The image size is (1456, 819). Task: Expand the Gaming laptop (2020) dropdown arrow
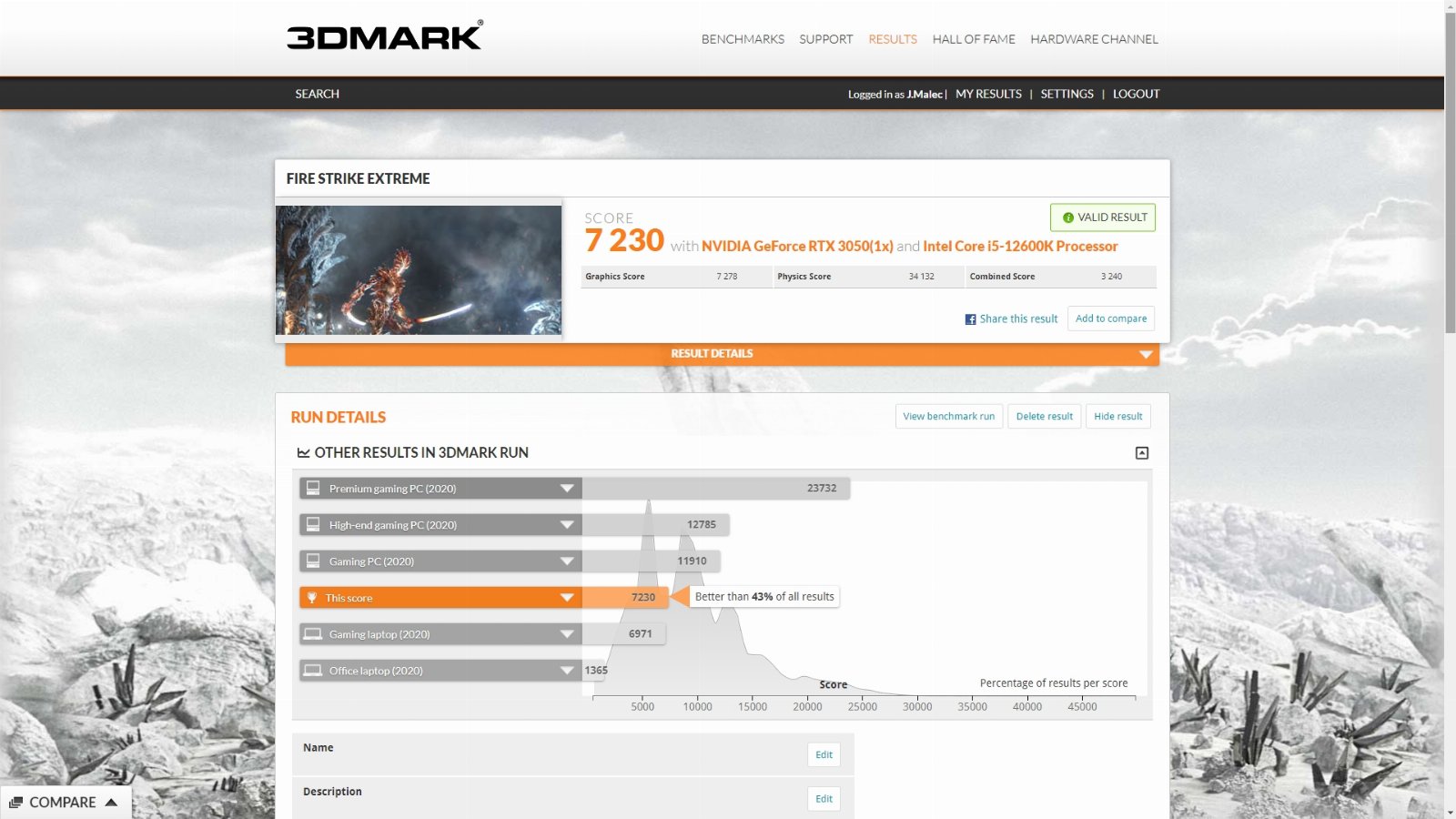pos(567,634)
